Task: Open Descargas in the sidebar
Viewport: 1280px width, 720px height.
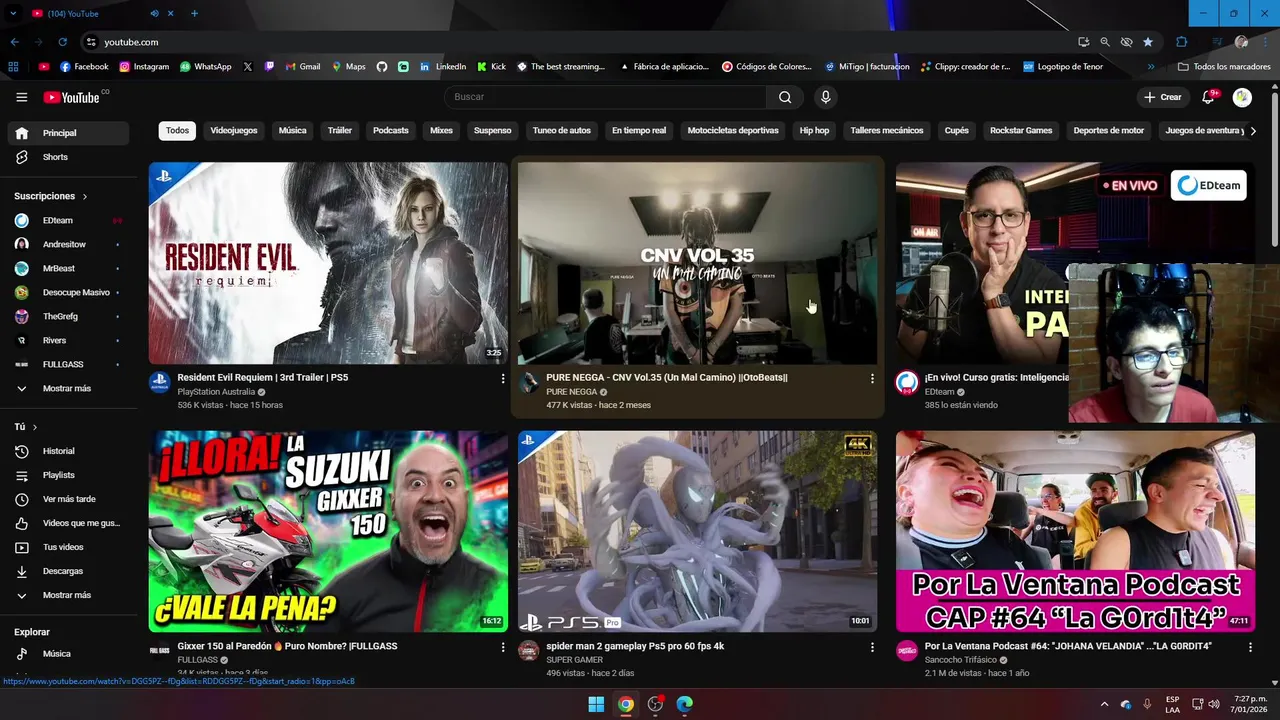Action: tap(68, 571)
